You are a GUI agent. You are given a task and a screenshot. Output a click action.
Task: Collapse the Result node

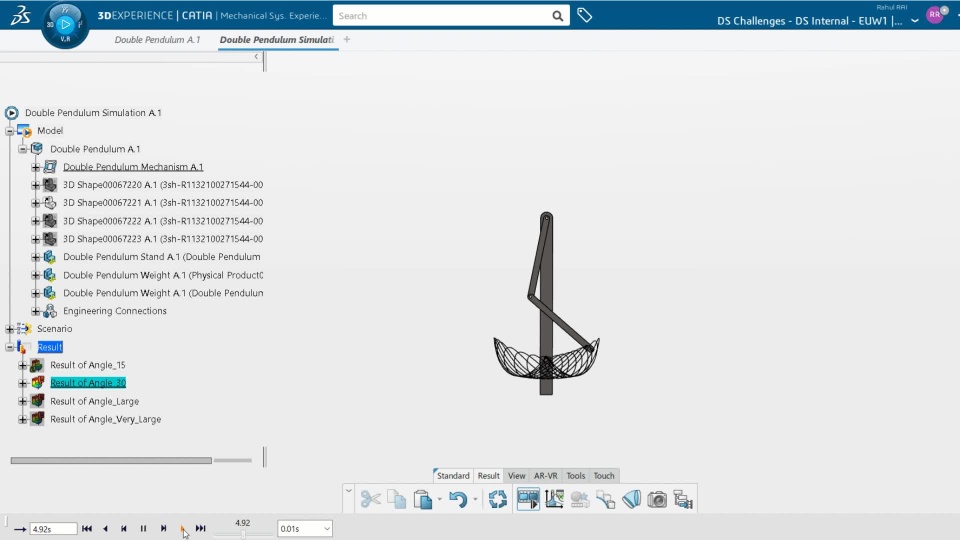[10, 347]
